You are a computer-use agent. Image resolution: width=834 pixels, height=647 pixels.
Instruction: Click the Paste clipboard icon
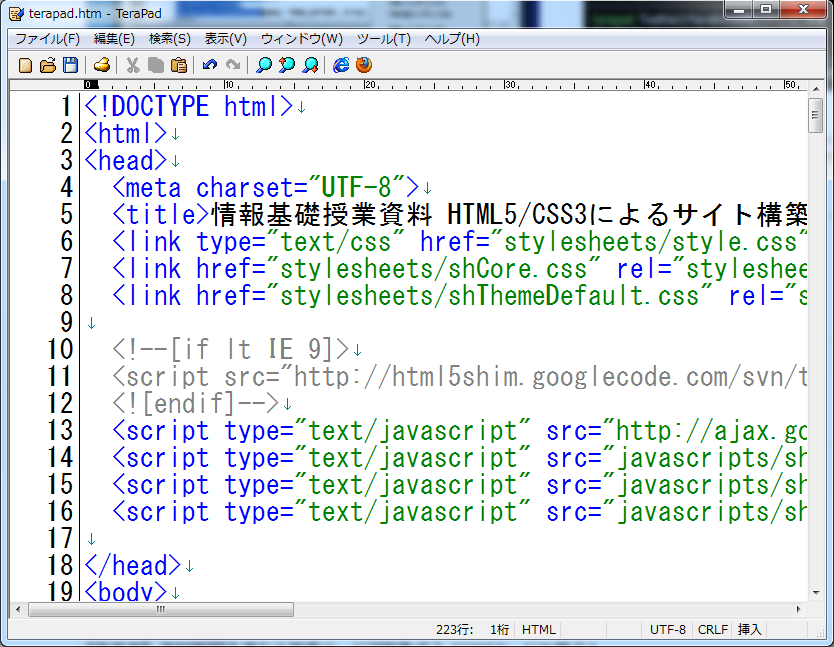click(x=178, y=65)
